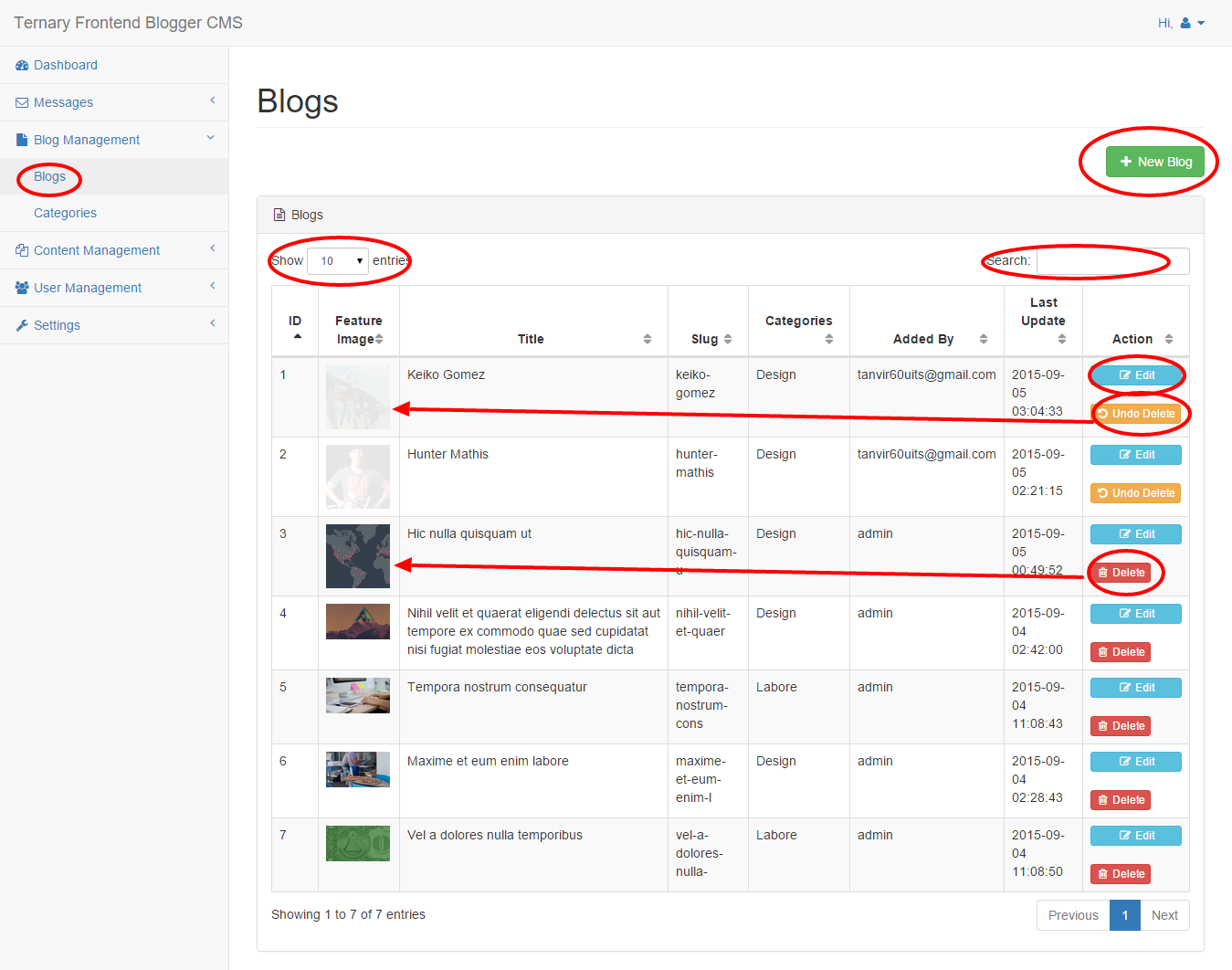Open Categories in sidebar submenu
The width and height of the screenshot is (1232, 970).
click(x=65, y=213)
